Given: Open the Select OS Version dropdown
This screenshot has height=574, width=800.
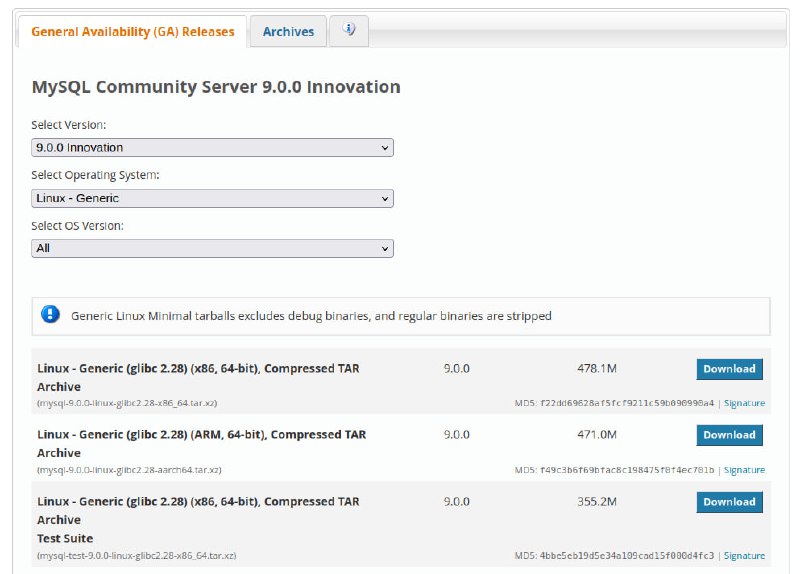Looking at the screenshot, I should pyautogui.click(x=212, y=248).
